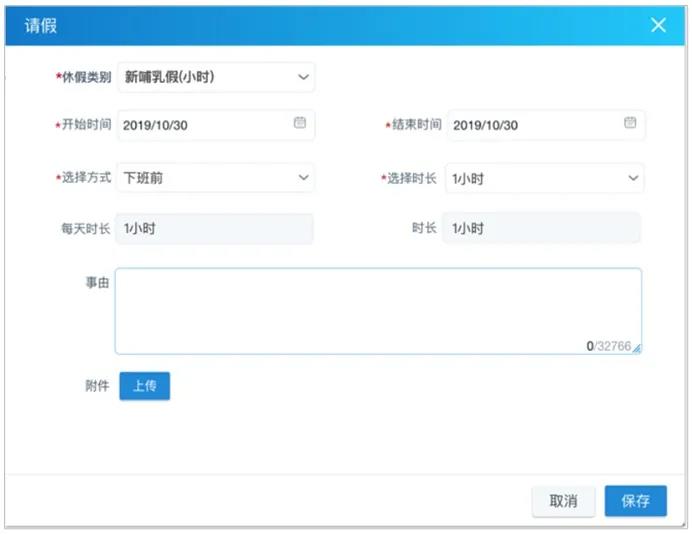The height and width of the screenshot is (534, 692).
Task: Click the resize handle of 事由 textarea
Action: (x=636, y=348)
